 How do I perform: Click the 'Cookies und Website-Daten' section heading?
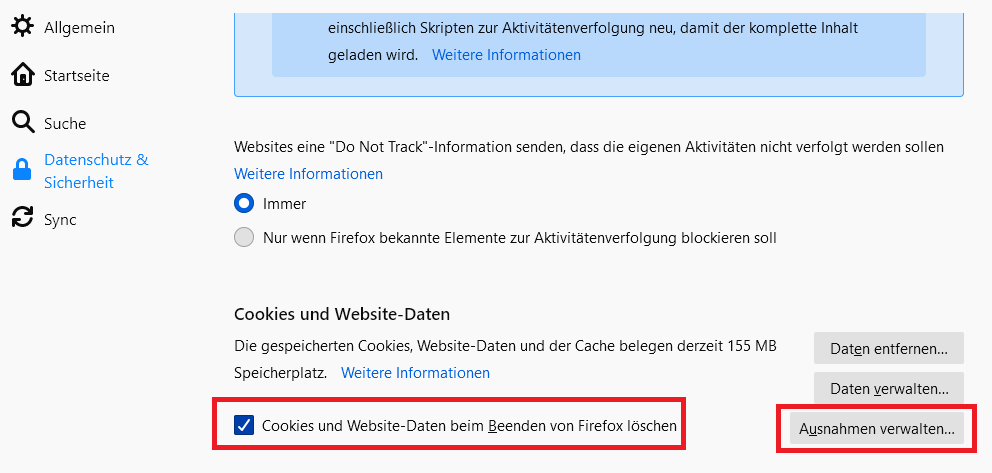[x=342, y=314]
